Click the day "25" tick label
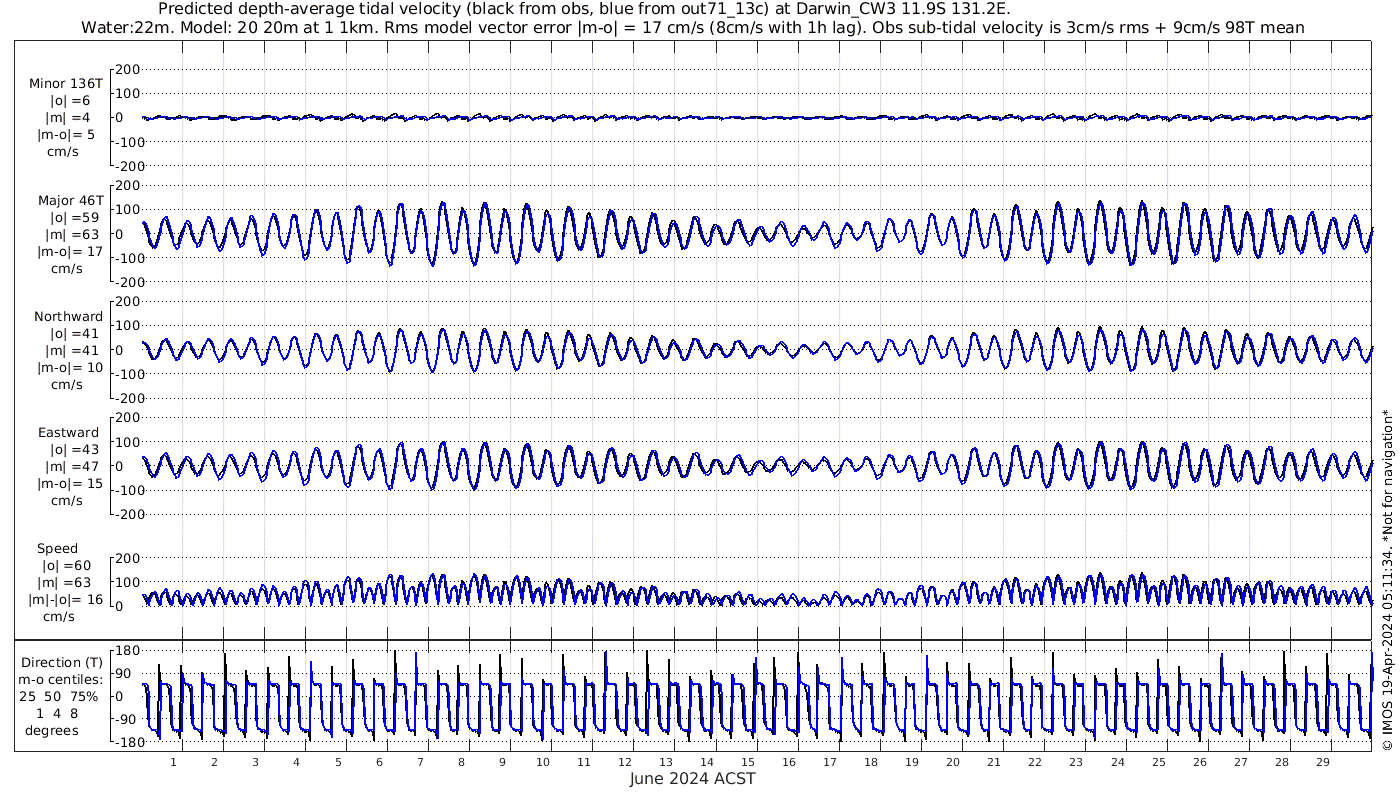Screen dimensions: 1400x800 pyautogui.click(x=1158, y=762)
